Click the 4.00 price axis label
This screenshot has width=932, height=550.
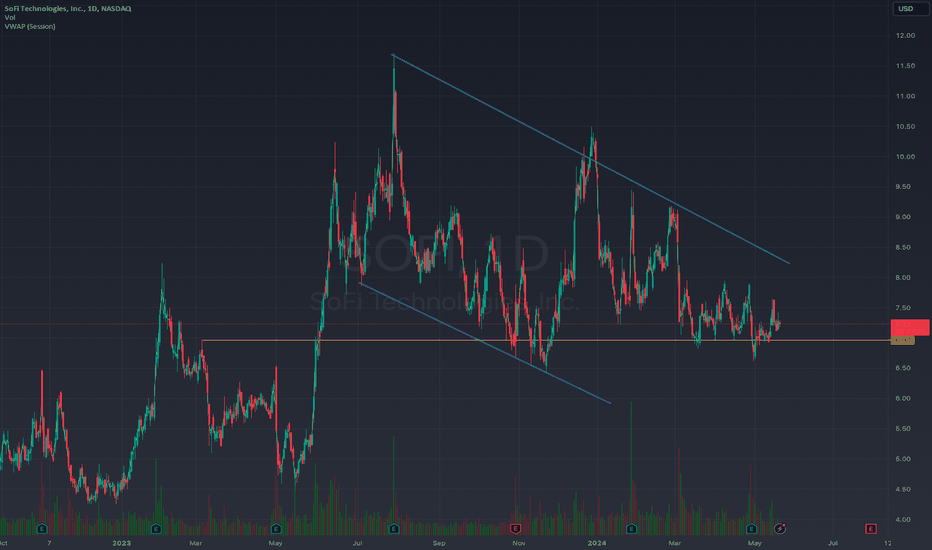point(905,520)
